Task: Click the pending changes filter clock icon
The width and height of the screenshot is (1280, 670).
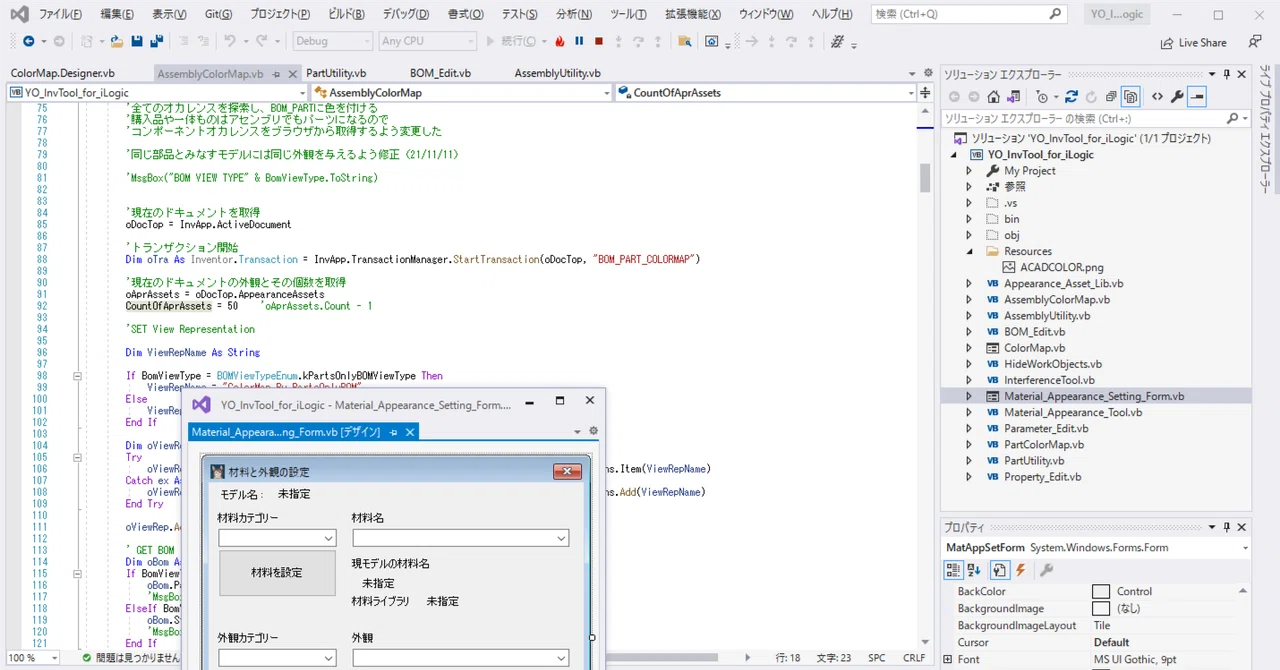Action: coord(1044,97)
